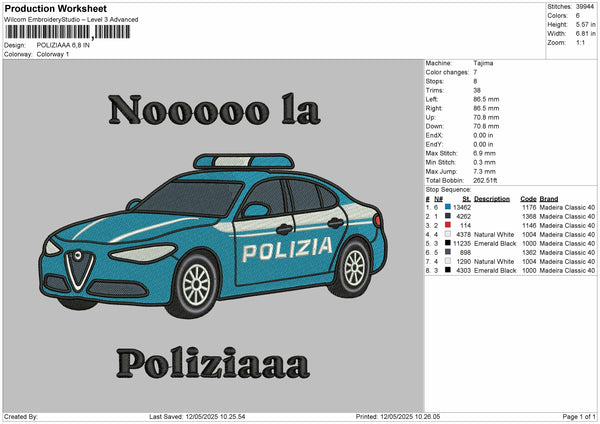Click the design name 'POLIZIAAA 6,8 IN'
Viewport: 600px width, 424px height.
coord(63,45)
